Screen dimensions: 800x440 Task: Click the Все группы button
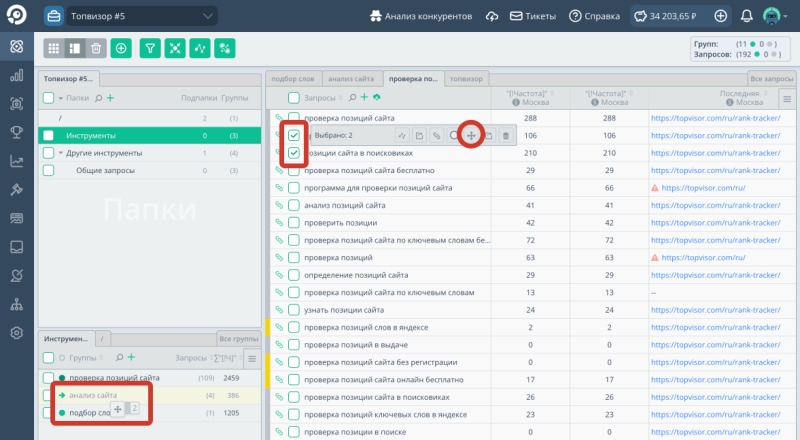click(238, 340)
